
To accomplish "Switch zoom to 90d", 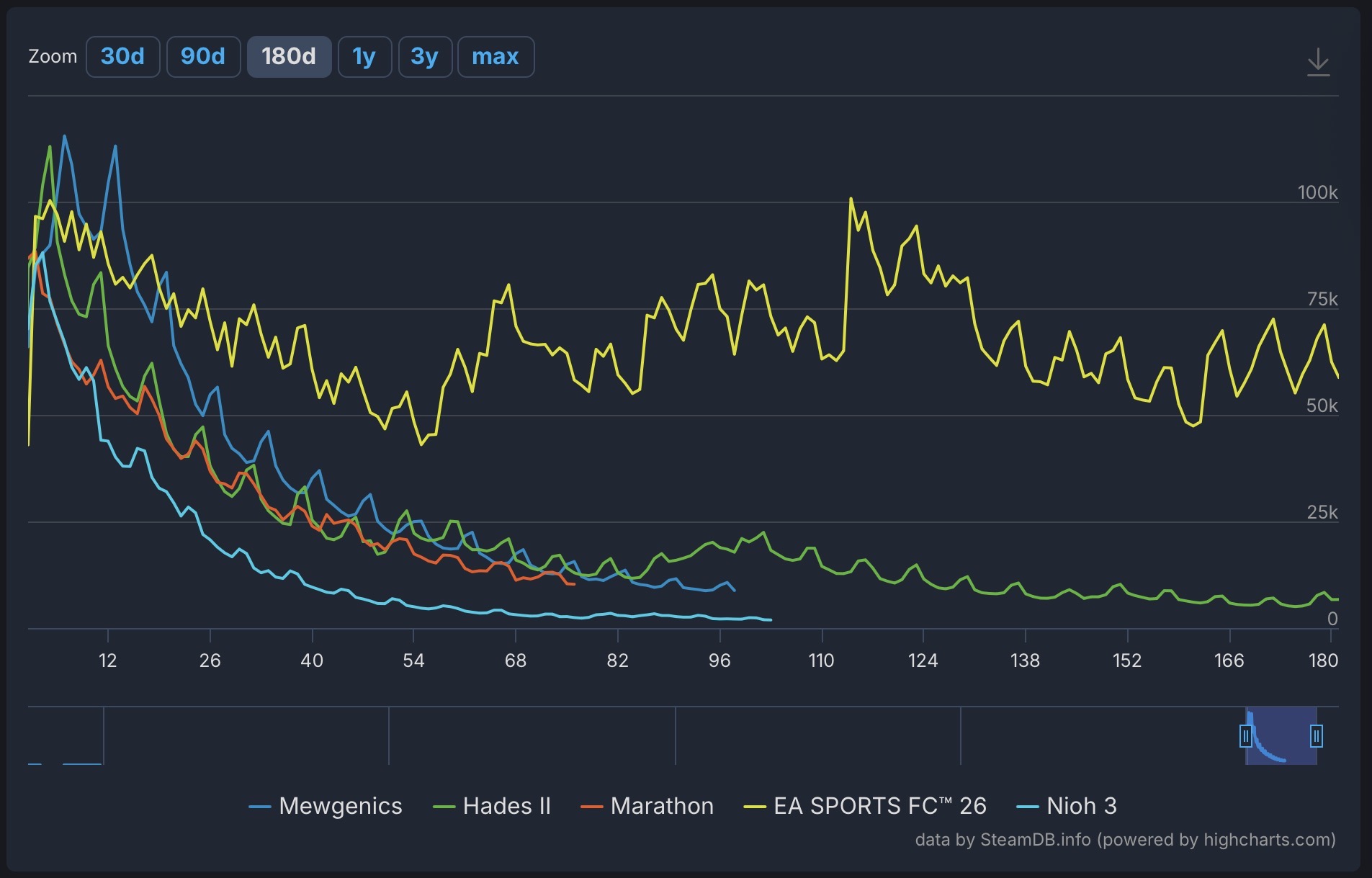I will [203, 57].
